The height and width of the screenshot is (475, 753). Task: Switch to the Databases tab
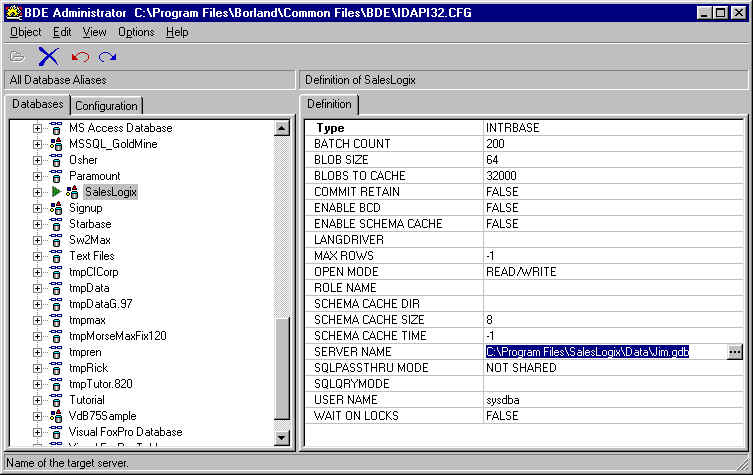point(37,104)
